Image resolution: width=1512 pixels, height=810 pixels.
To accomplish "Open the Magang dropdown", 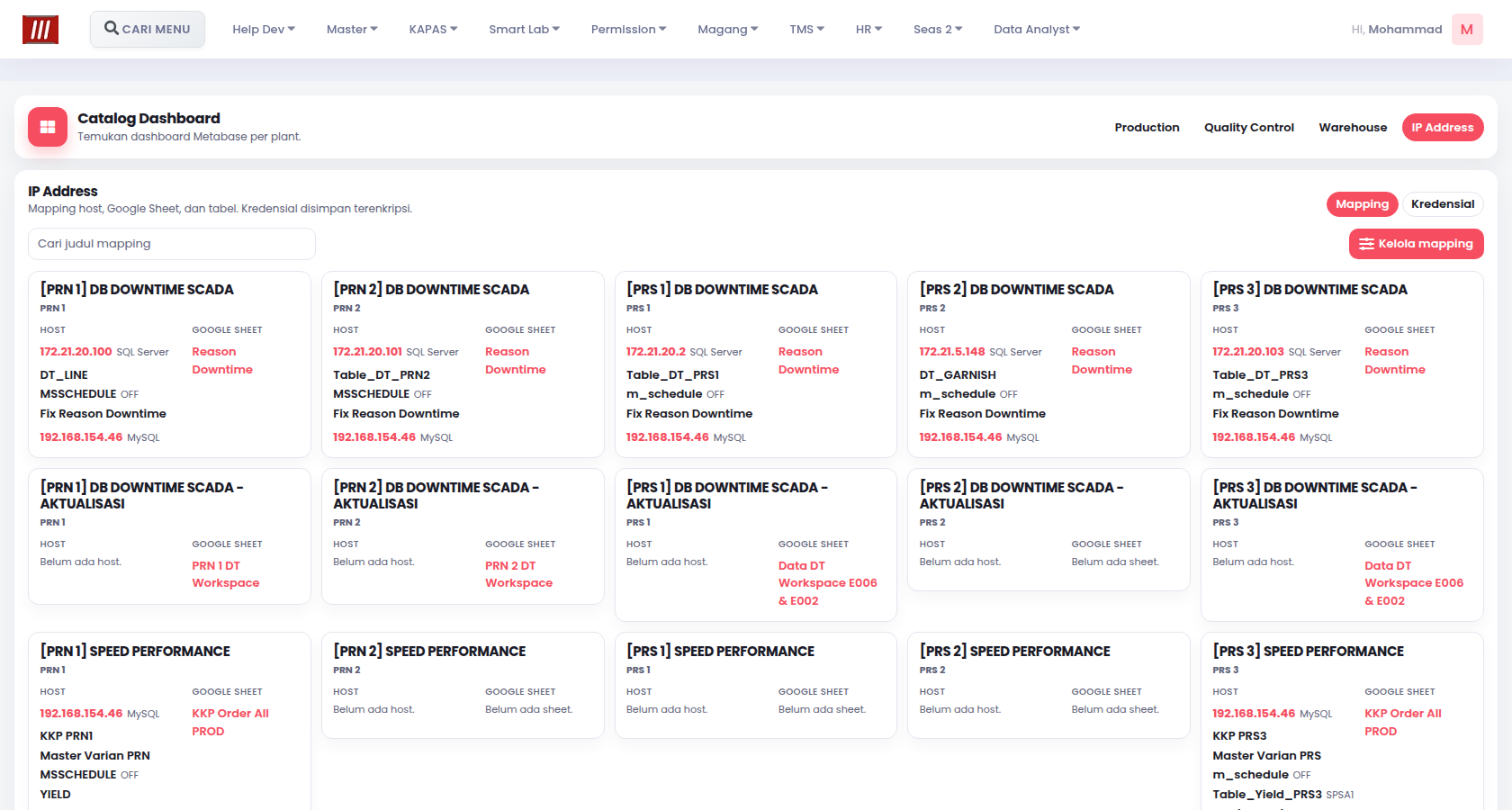I will point(727,29).
